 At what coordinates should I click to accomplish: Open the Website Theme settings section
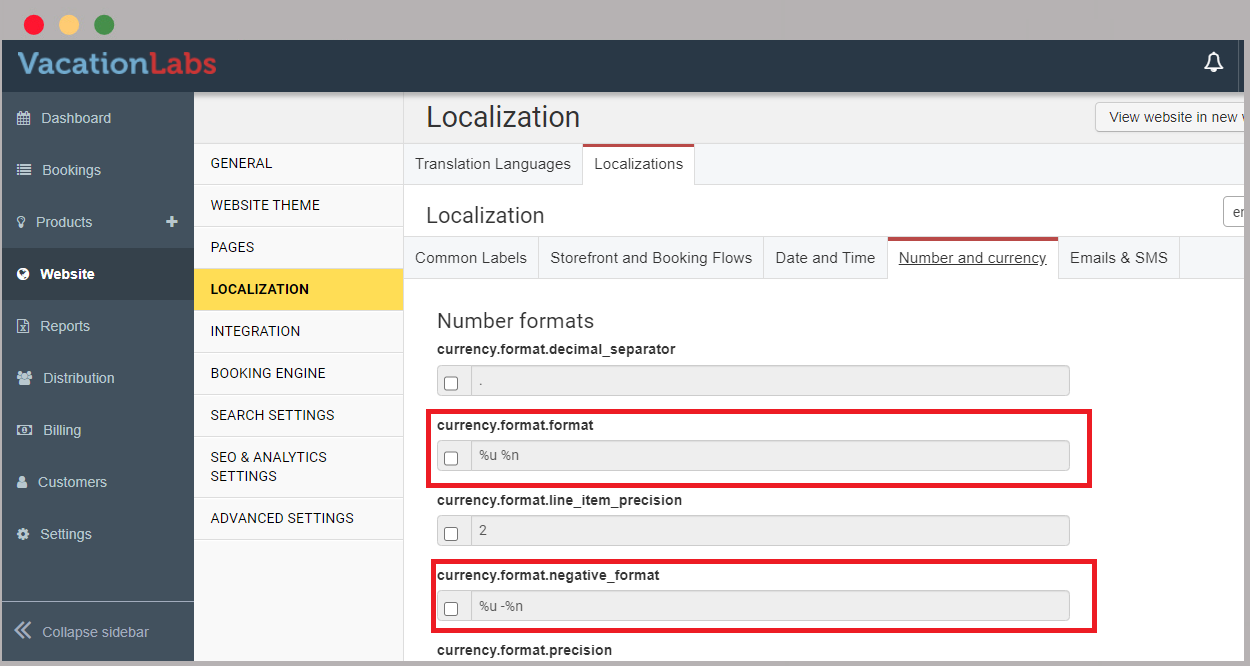click(265, 205)
